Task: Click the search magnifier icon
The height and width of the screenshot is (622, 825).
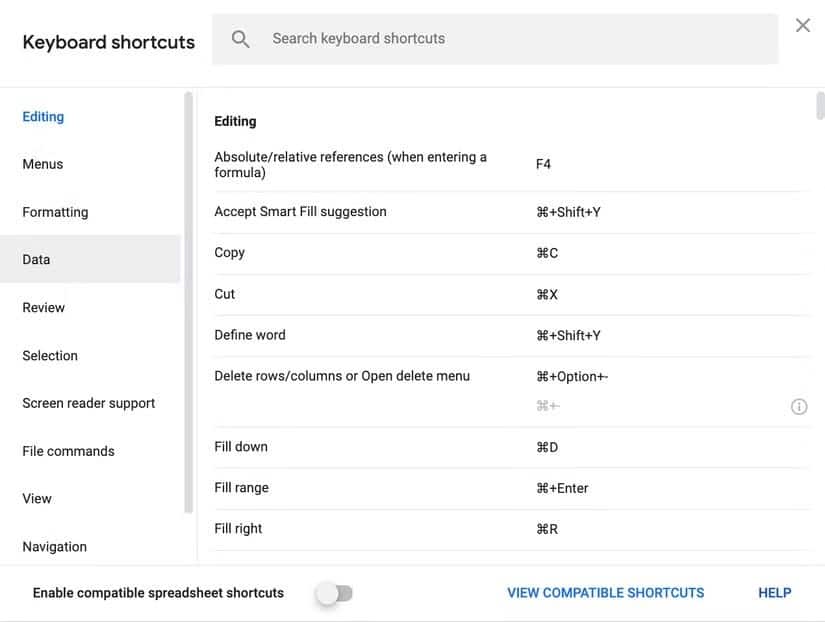Action: pos(240,38)
